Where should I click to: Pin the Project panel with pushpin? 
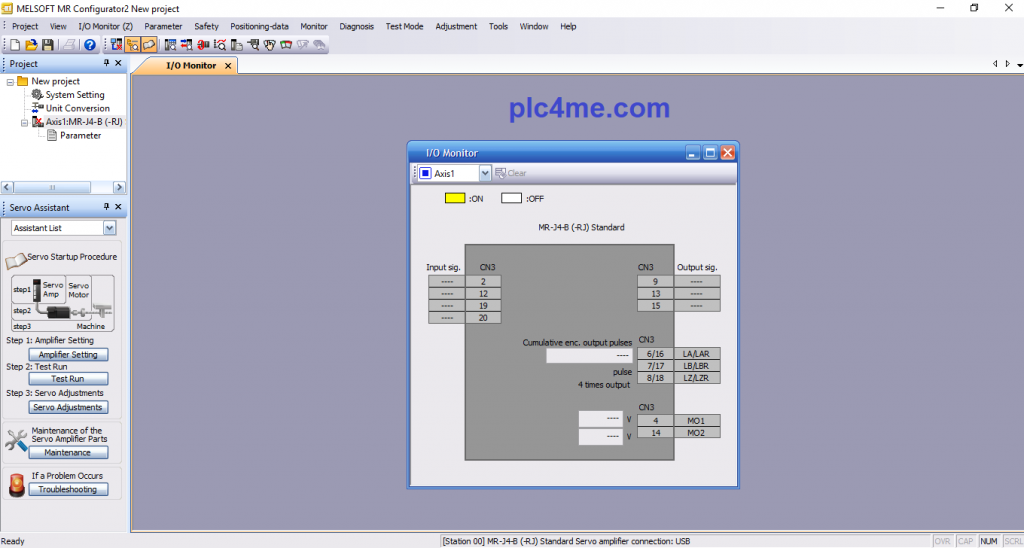tap(107, 63)
